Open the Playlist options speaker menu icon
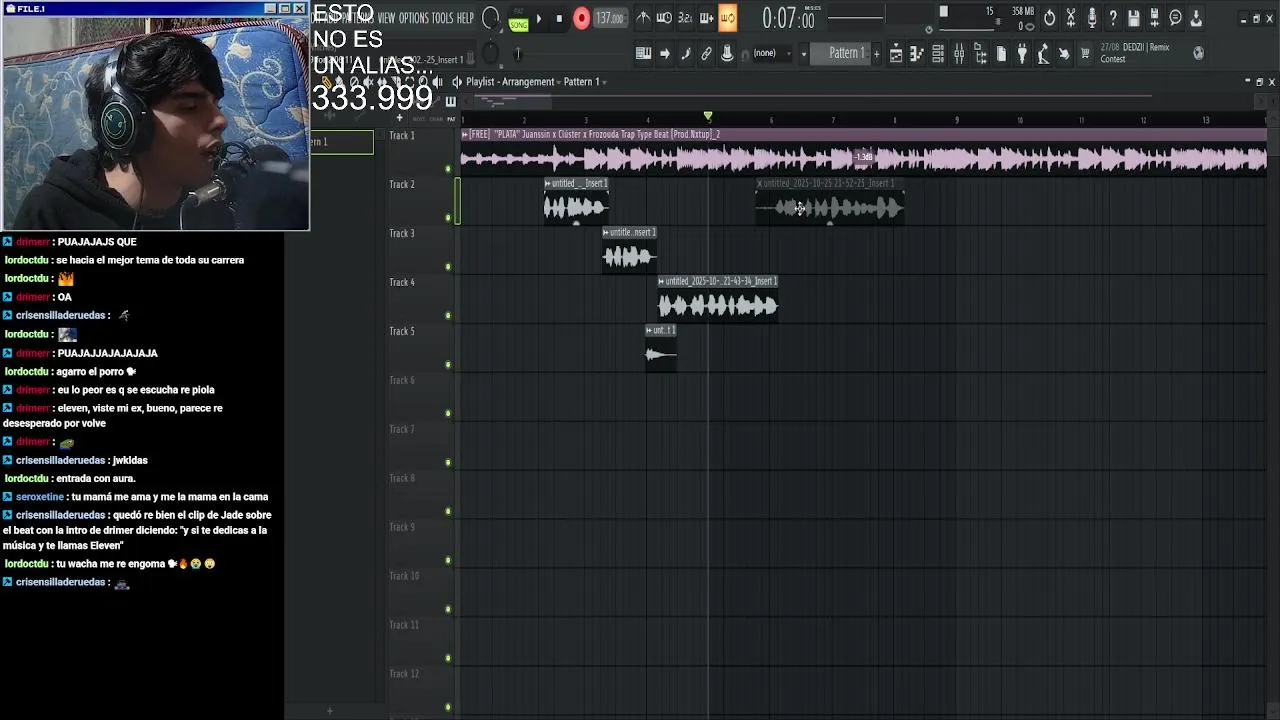1280x720 pixels. [457, 82]
